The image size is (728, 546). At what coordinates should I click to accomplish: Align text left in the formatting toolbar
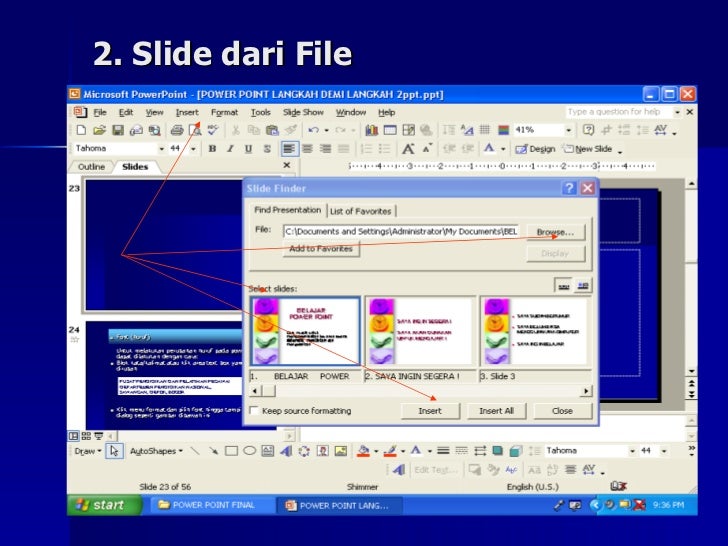pos(289,149)
